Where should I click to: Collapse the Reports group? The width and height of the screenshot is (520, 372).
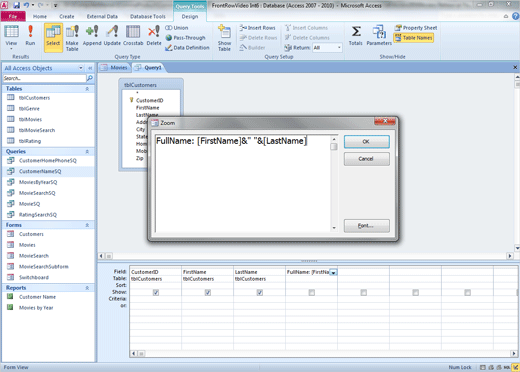(87, 288)
